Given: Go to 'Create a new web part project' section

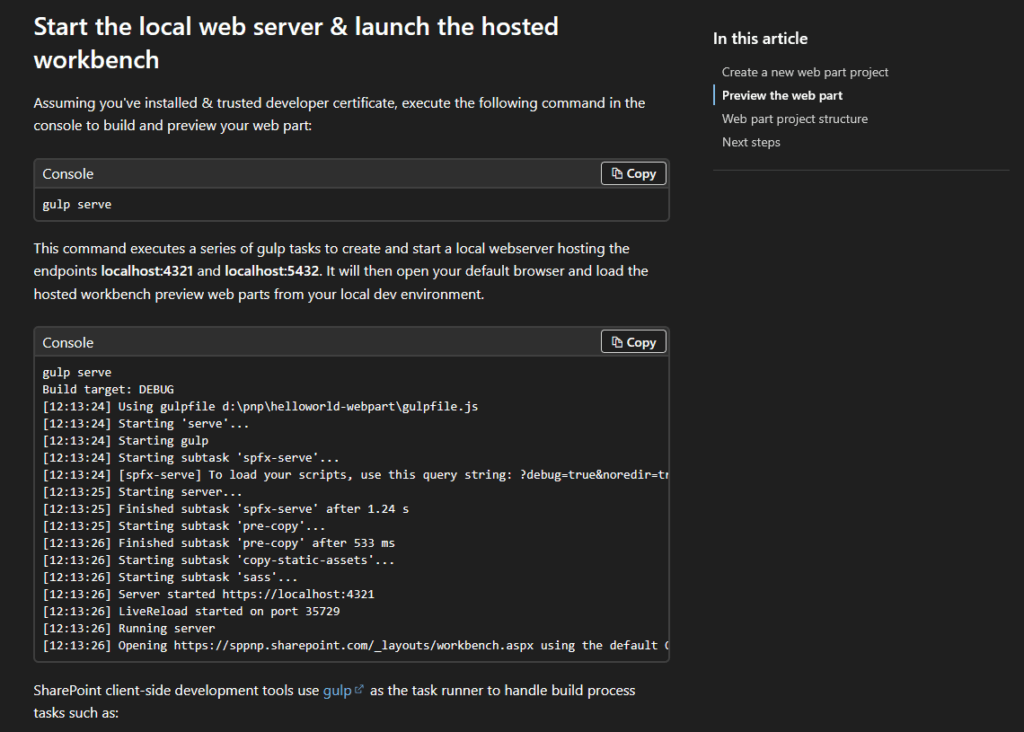Looking at the screenshot, I should coord(805,72).
